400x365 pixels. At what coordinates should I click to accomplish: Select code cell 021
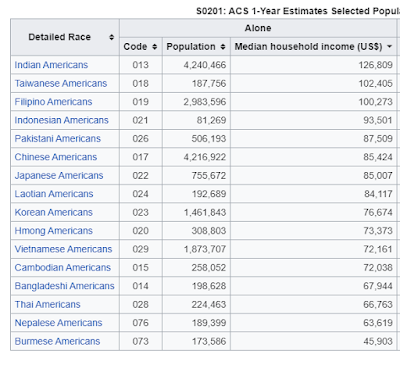(x=140, y=120)
